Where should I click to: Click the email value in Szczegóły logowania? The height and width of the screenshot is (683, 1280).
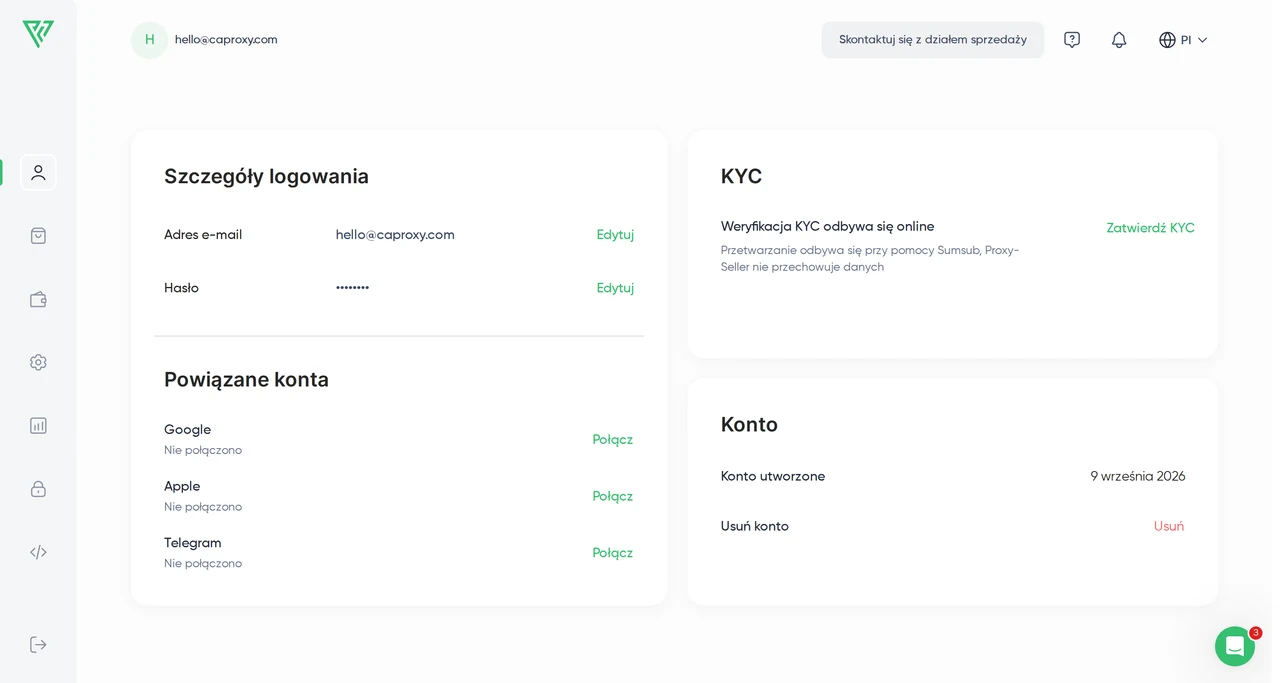coord(395,235)
